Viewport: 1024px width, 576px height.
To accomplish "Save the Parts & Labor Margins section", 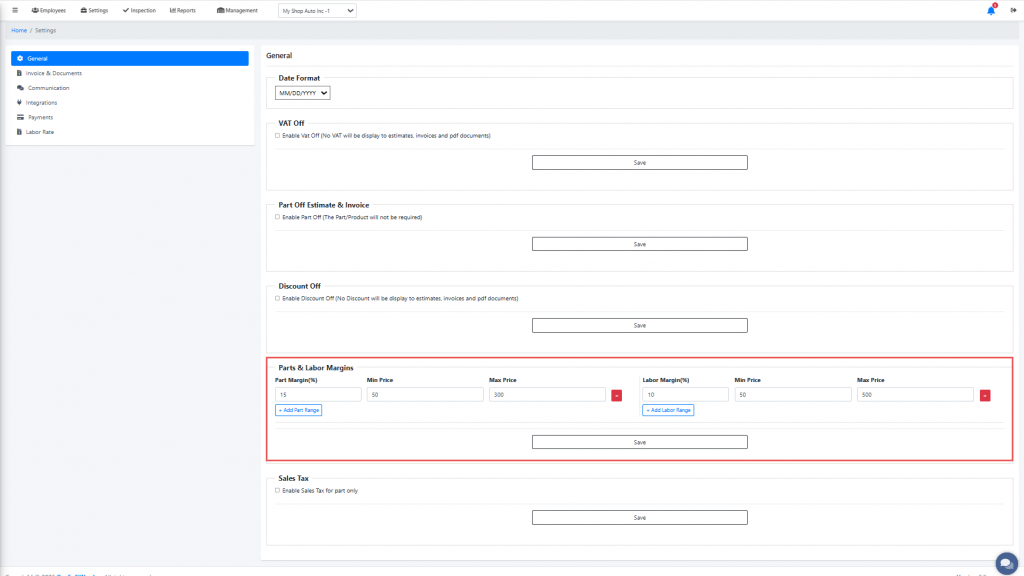I will click(x=639, y=442).
